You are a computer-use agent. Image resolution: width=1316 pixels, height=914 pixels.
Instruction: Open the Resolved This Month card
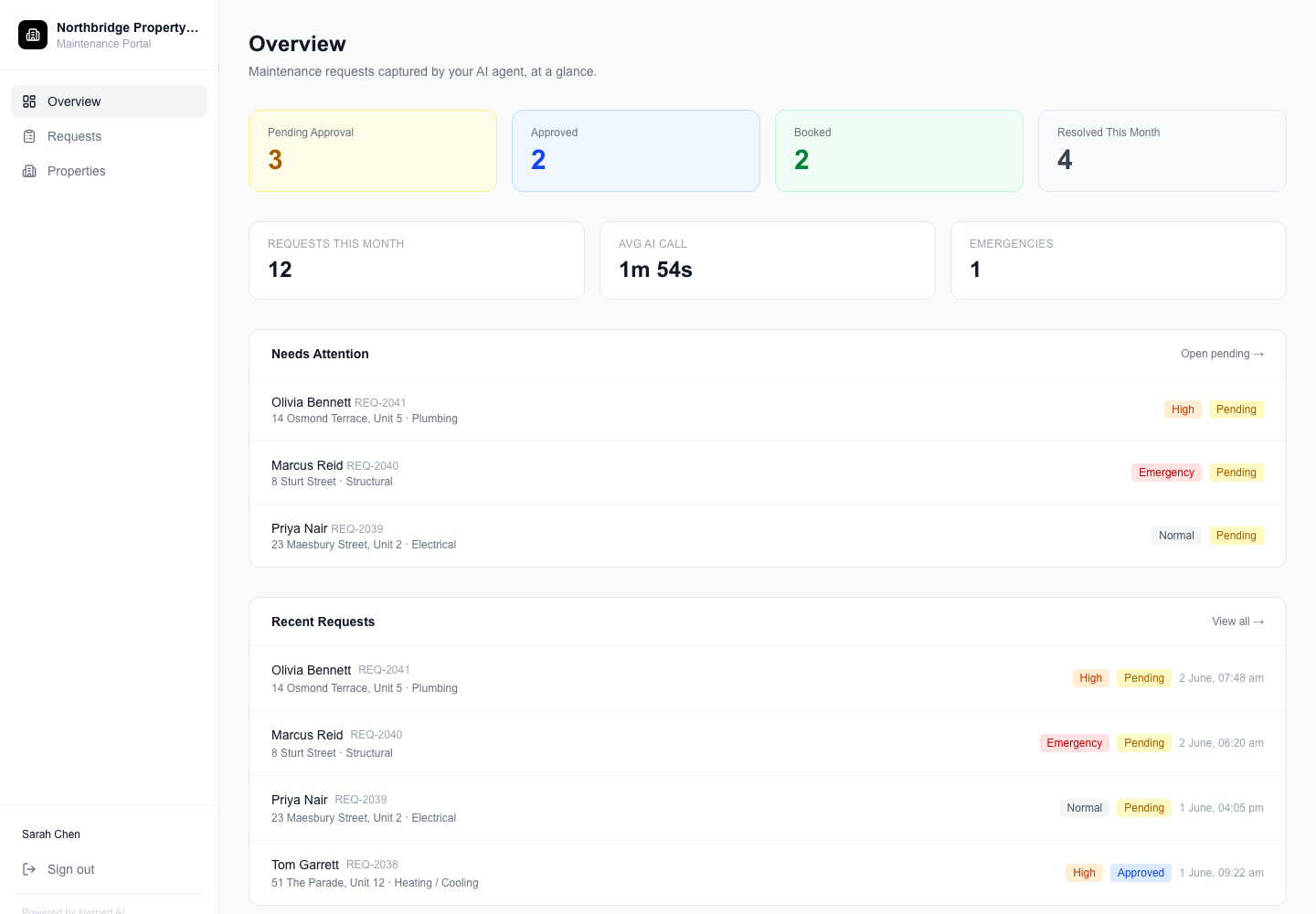coord(1162,151)
